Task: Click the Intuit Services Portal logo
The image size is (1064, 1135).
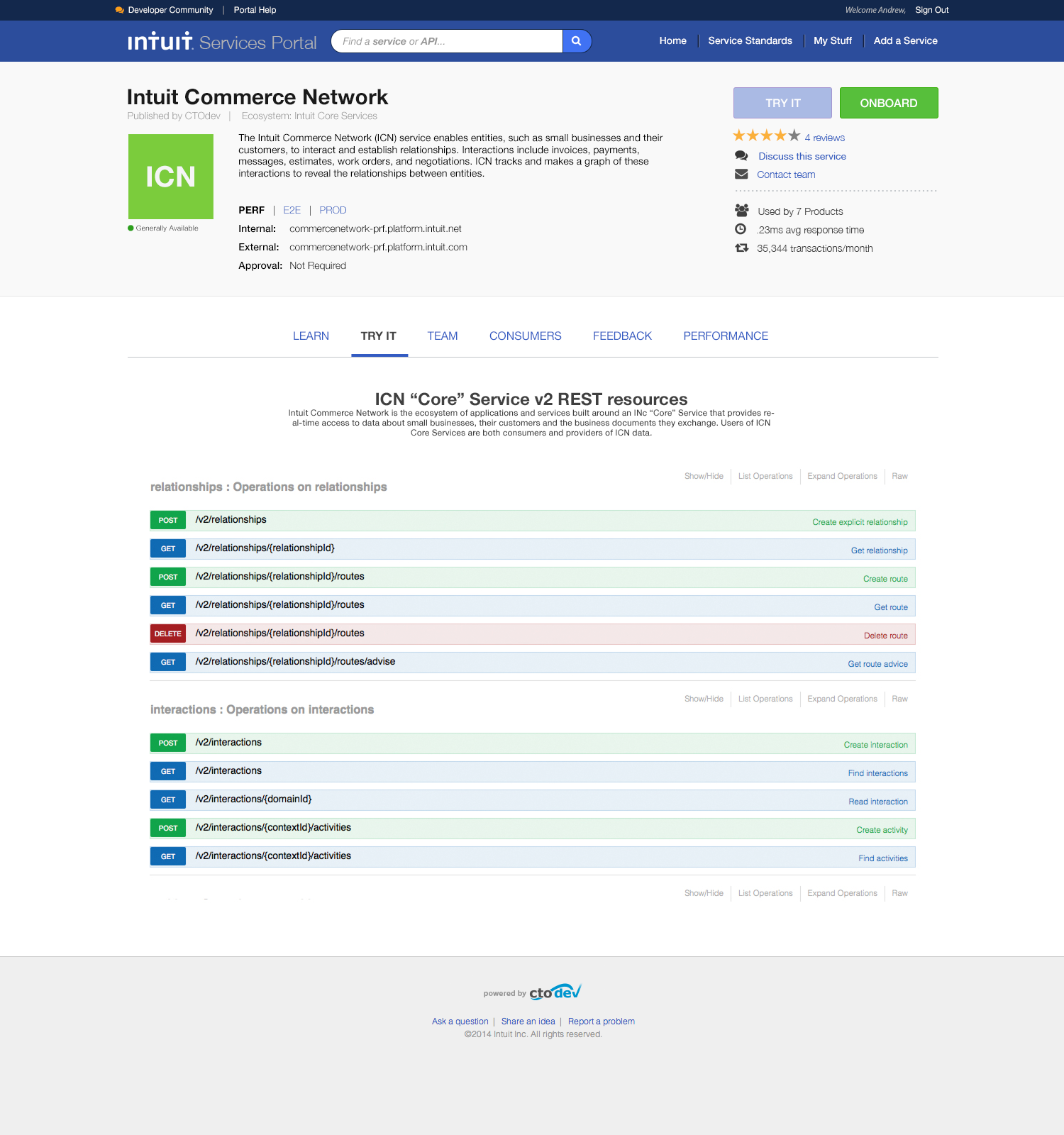Action: pos(222,41)
